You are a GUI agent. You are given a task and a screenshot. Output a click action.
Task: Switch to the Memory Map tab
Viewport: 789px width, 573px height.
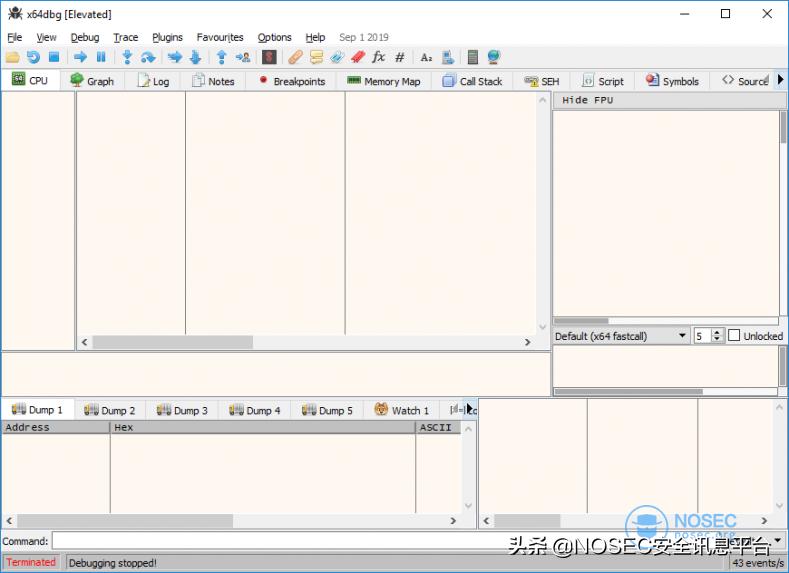click(x=383, y=81)
